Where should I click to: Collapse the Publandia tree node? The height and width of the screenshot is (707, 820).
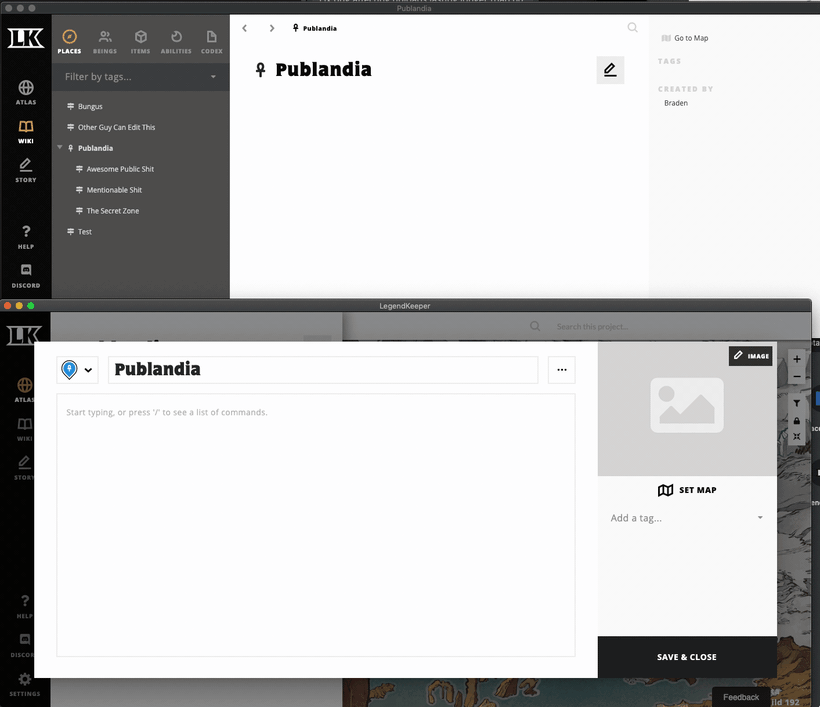click(x=60, y=147)
